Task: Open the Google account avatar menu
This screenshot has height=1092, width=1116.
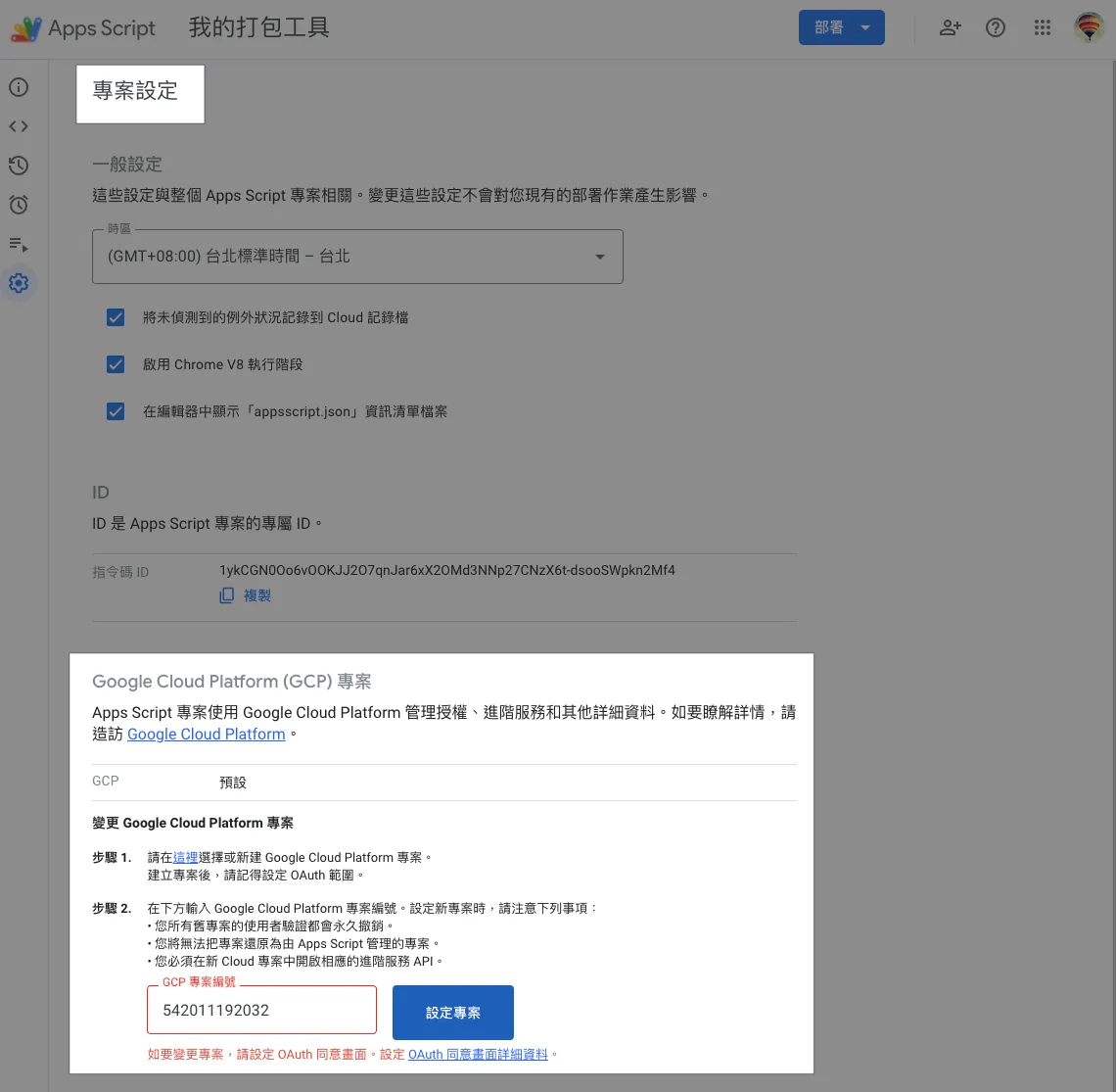Action: point(1089,27)
